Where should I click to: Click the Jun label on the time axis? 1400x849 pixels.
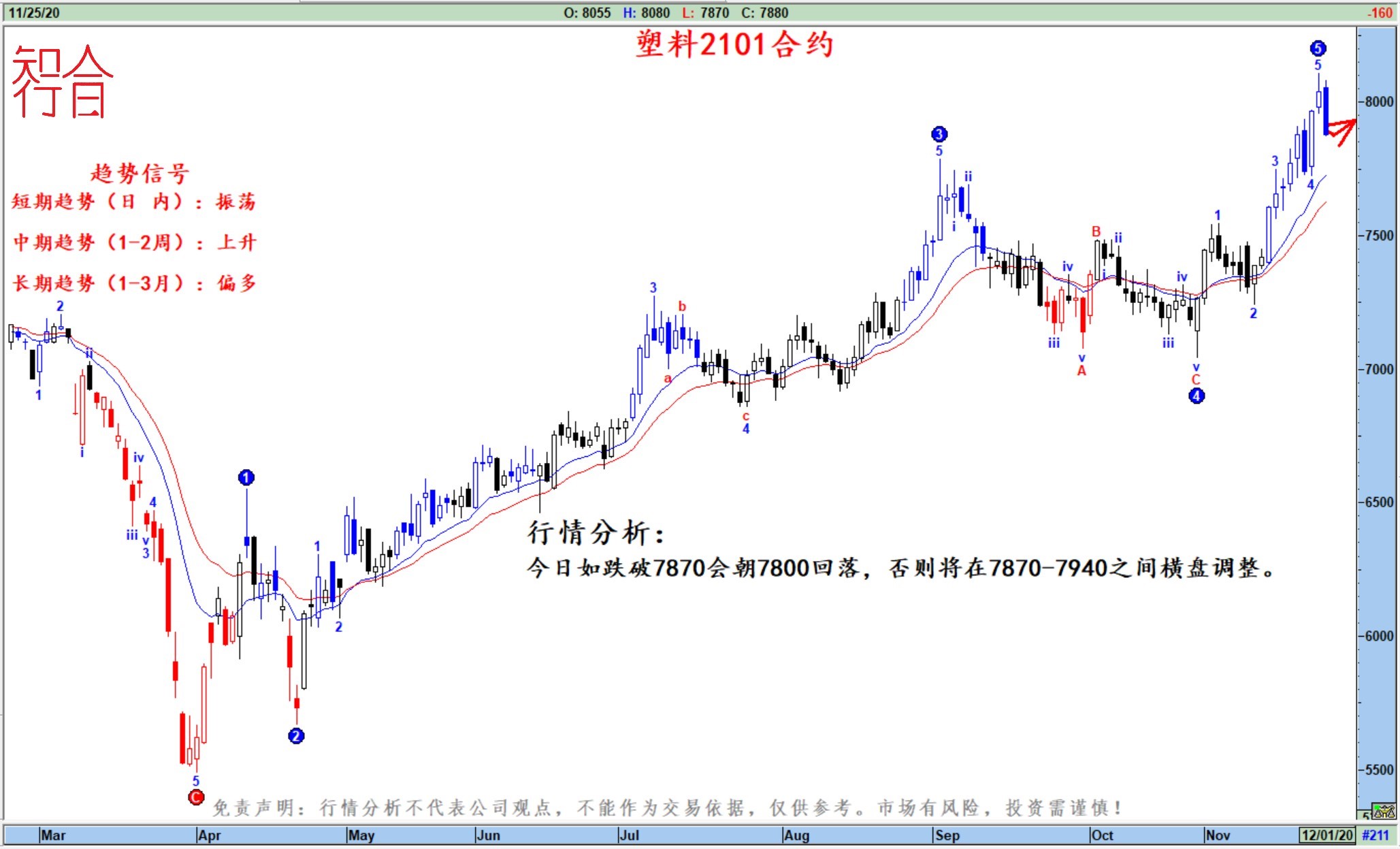click(488, 835)
